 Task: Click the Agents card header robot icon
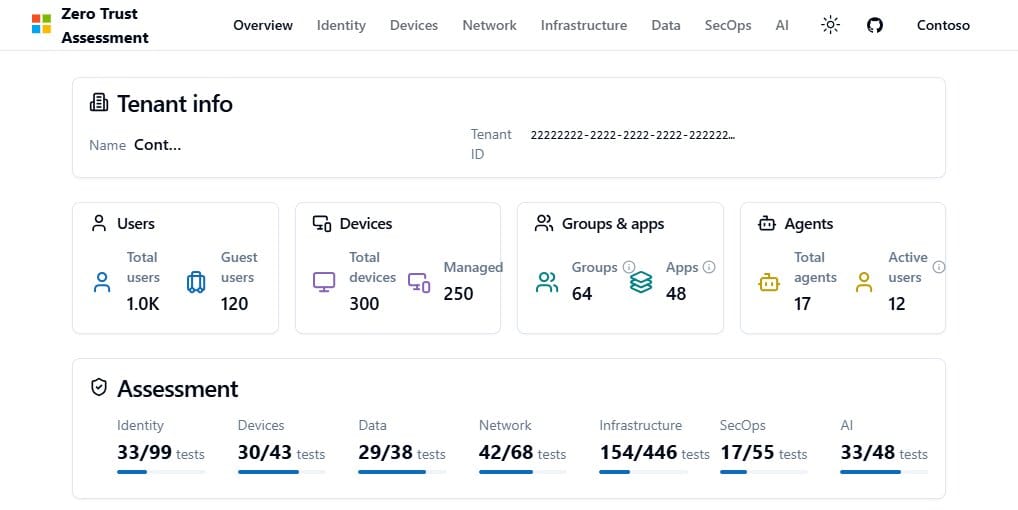coord(767,224)
